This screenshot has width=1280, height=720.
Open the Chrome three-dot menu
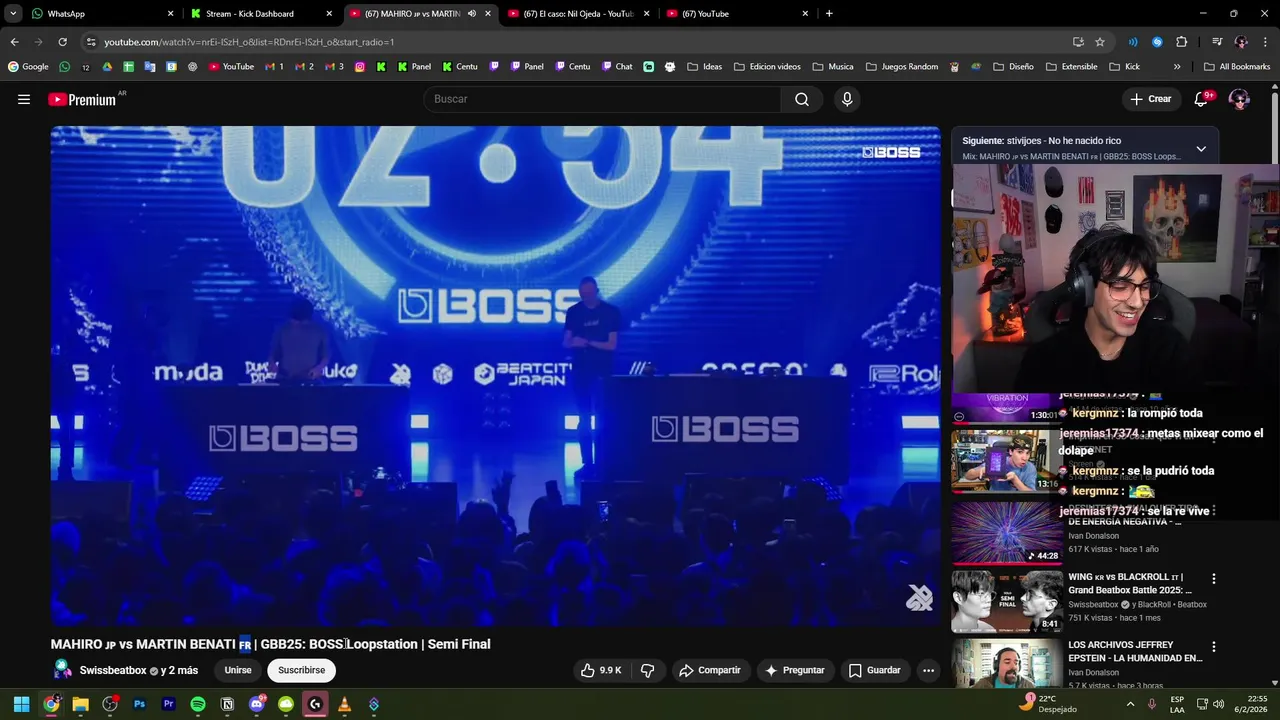pyautogui.click(x=1265, y=42)
